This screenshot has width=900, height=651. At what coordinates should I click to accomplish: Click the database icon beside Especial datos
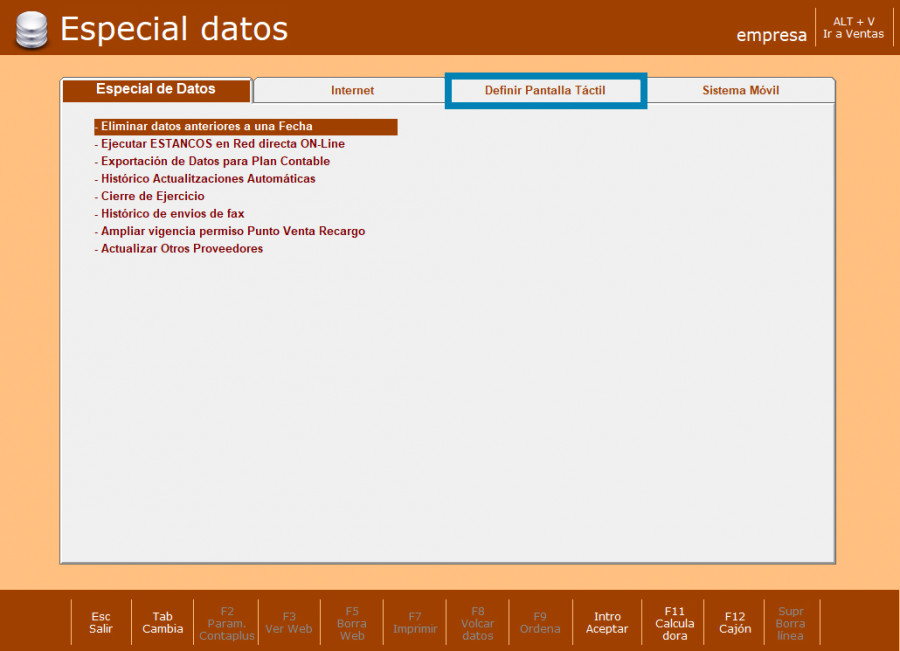30,29
